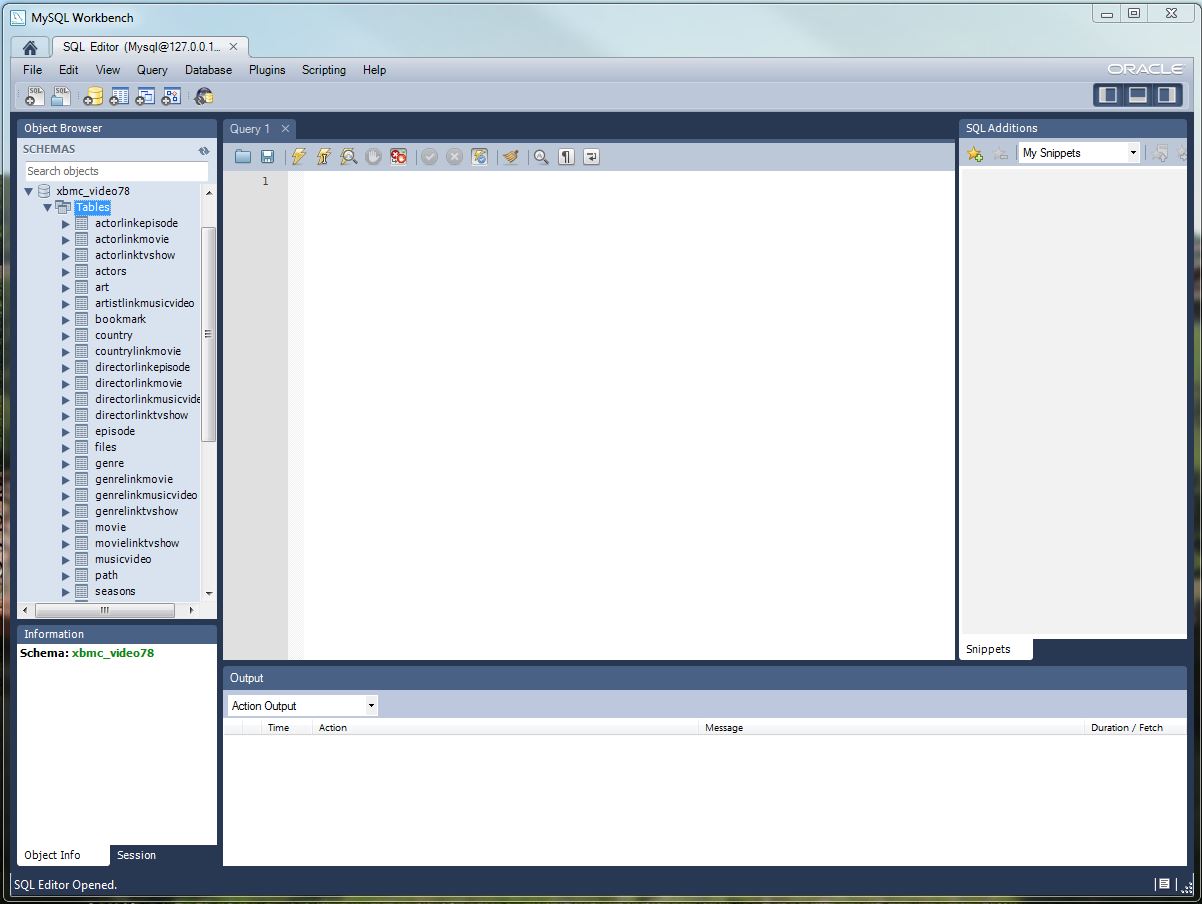Viewport: 1202px width, 904px height.
Task: Toggle the bottom output panel visibility
Action: 1137,95
